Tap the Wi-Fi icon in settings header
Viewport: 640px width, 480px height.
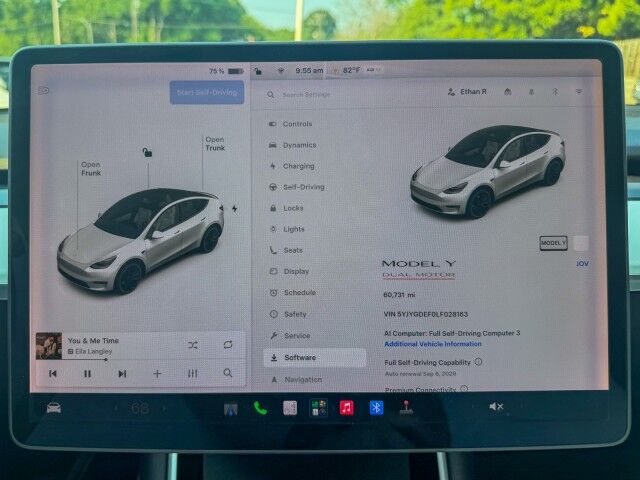(579, 92)
